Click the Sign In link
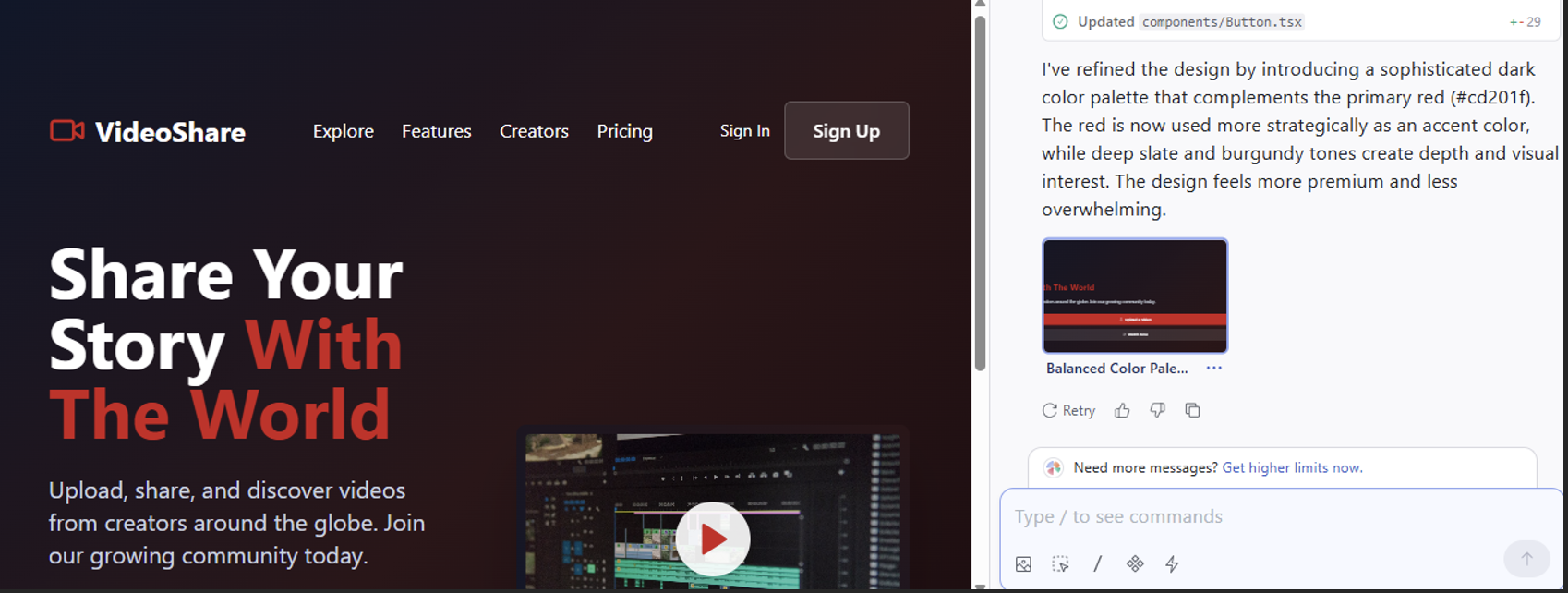 click(744, 131)
